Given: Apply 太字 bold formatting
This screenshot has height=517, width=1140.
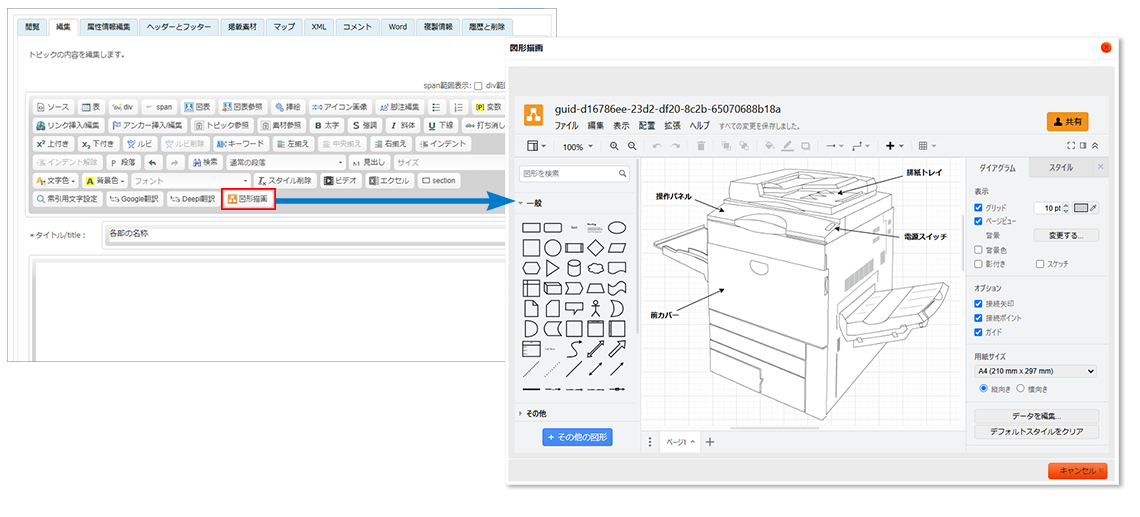Looking at the screenshot, I should click(x=325, y=125).
